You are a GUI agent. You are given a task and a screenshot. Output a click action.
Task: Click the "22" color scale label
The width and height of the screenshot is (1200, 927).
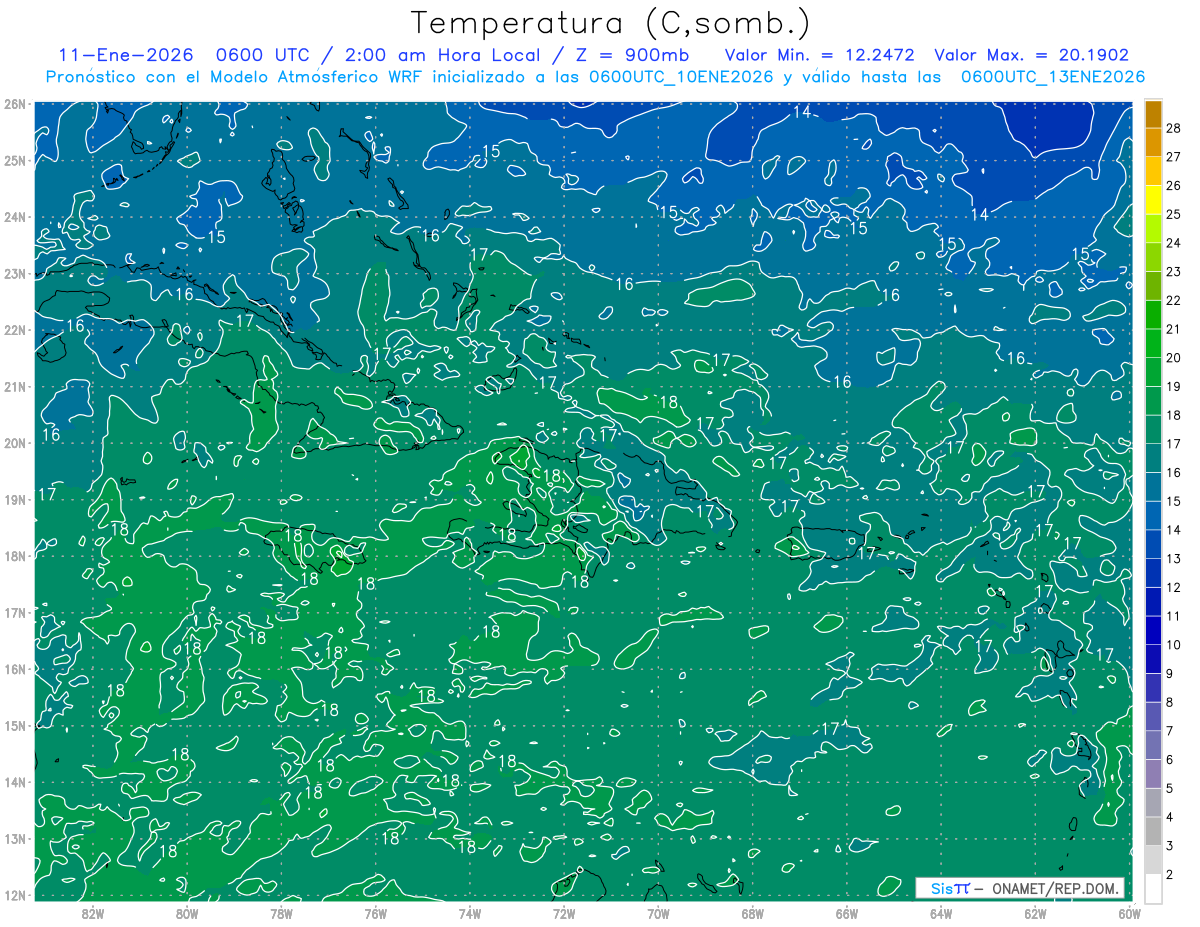click(1174, 299)
